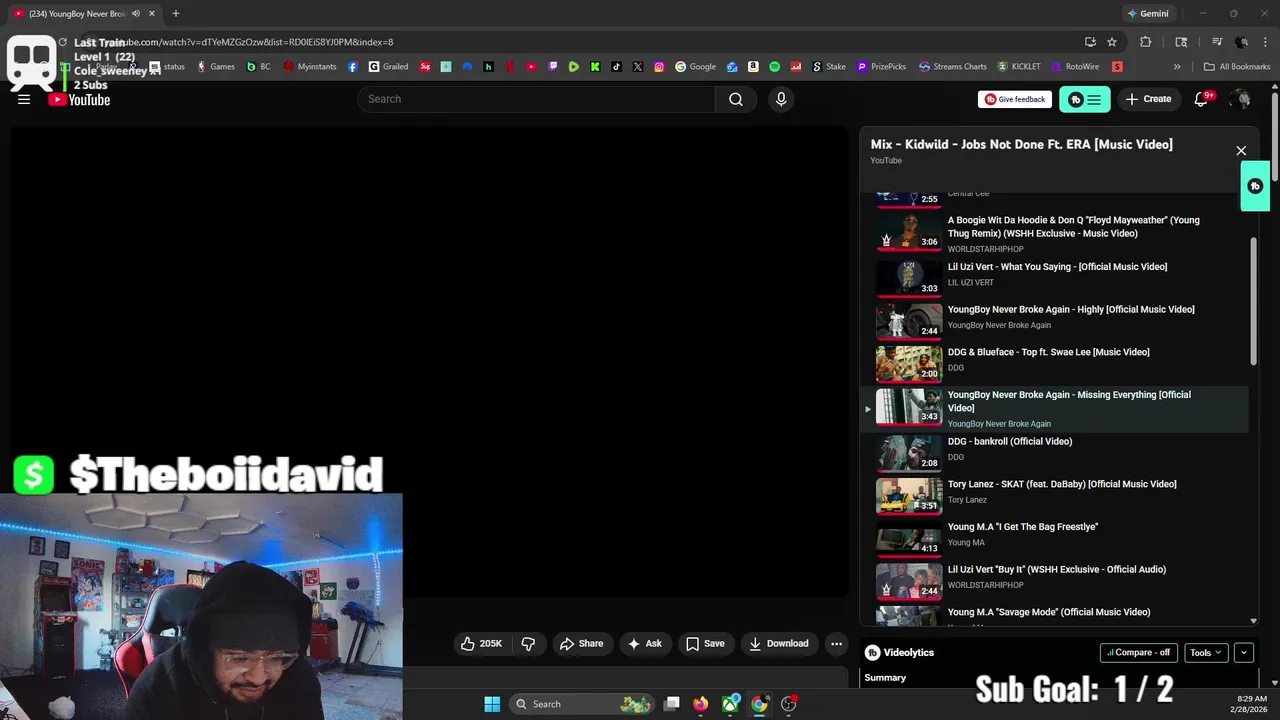
Task: Open the KICKLET bookmark
Action: 1018,67
